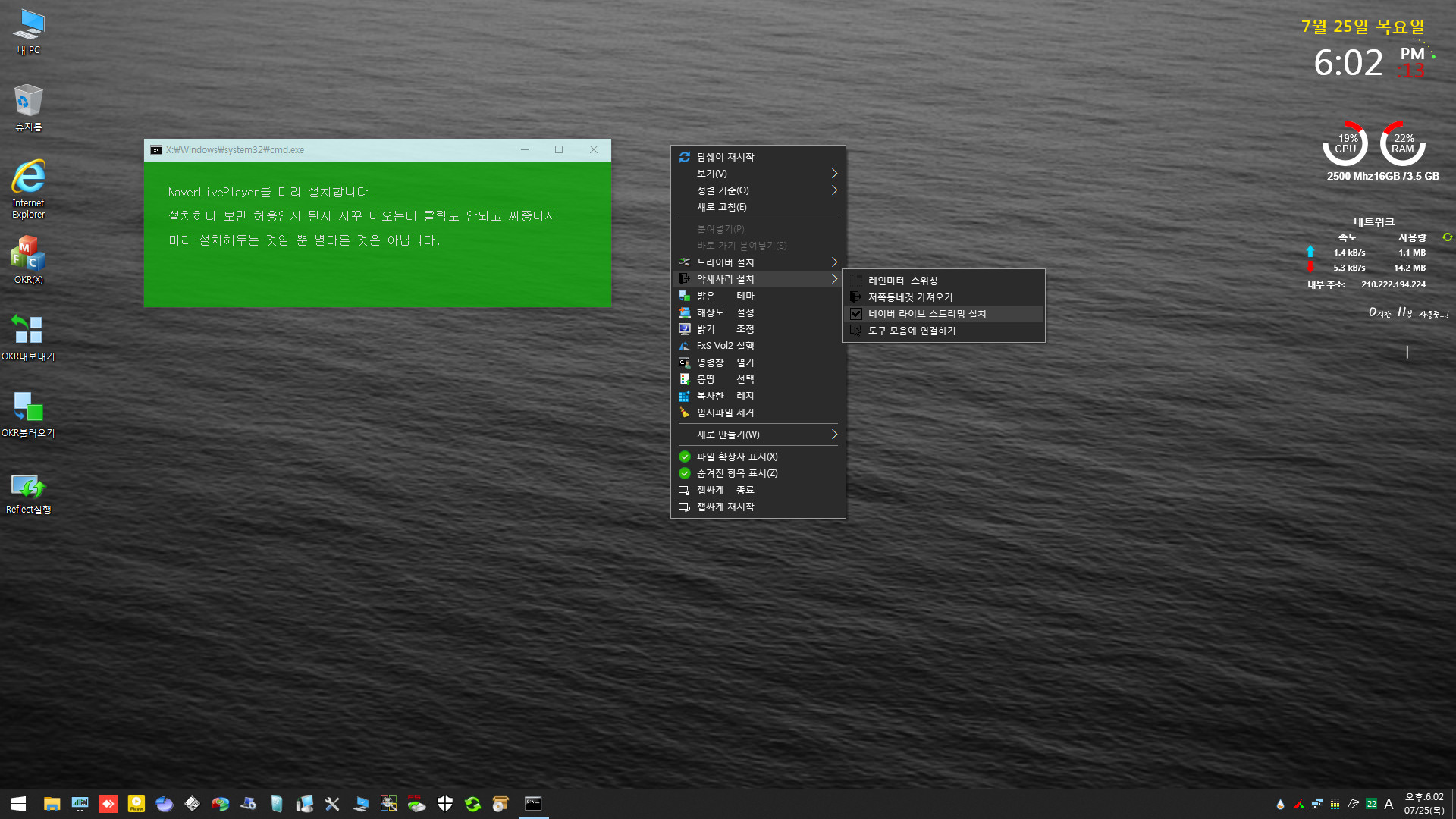Click the red AnyDesk taskbar icon
Image resolution: width=1456 pixels, height=819 pixels.
[108, 804]
